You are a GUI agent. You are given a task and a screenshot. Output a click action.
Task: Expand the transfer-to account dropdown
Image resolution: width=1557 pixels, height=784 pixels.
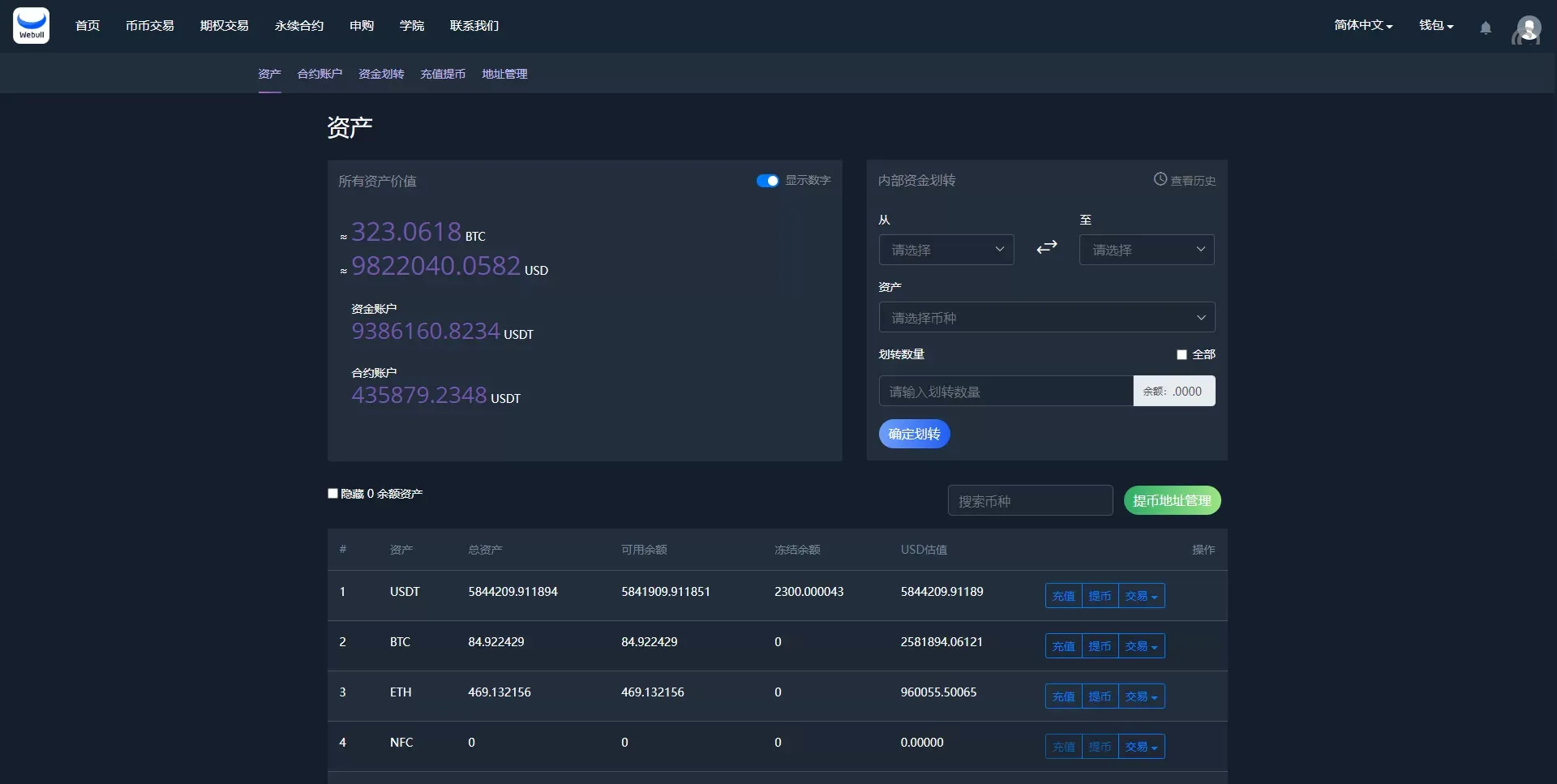click(x=1146, y=250)
